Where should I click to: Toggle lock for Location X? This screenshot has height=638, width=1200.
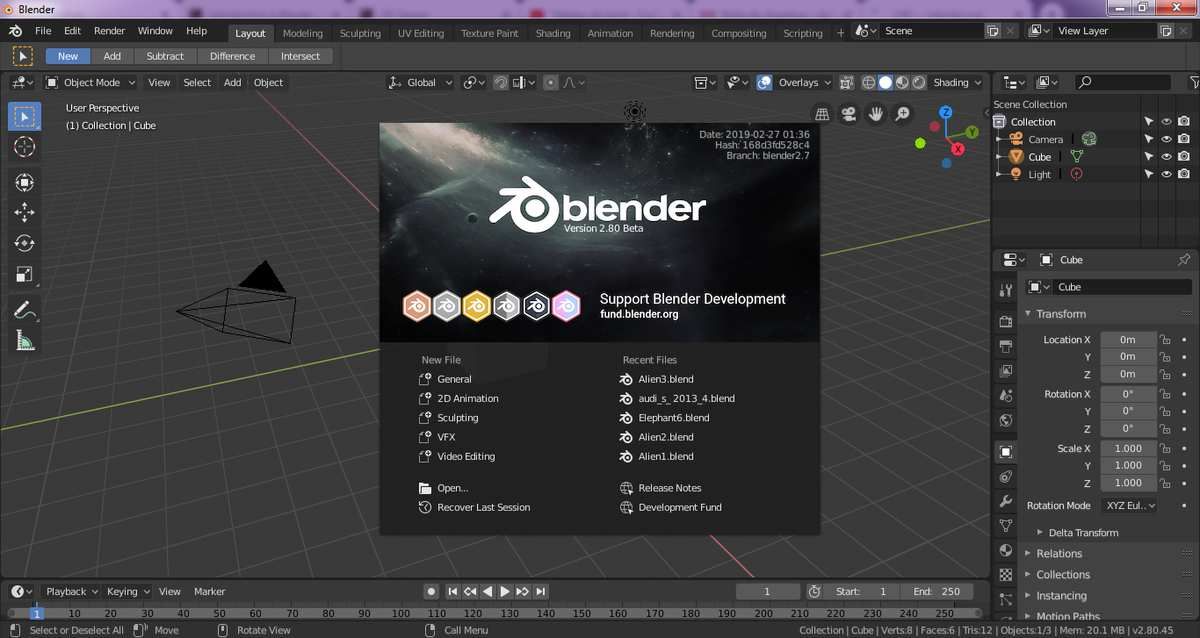[1165, 340]
